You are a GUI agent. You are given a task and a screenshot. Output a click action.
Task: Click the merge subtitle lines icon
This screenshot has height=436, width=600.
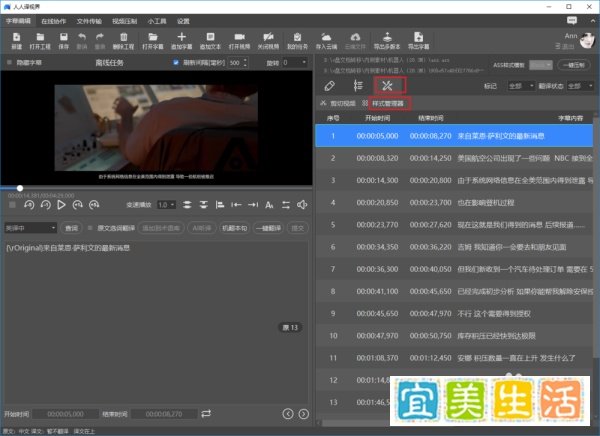(x=187, y=205)
